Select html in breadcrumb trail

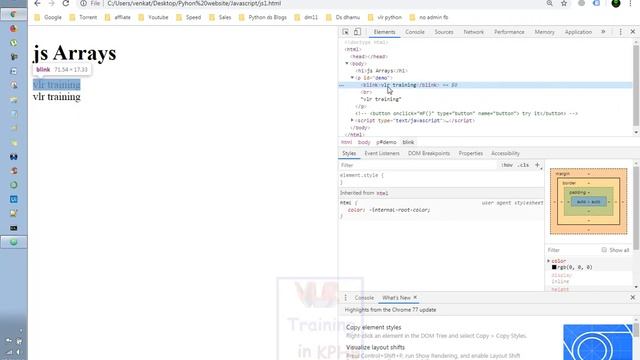pos(347,142)
